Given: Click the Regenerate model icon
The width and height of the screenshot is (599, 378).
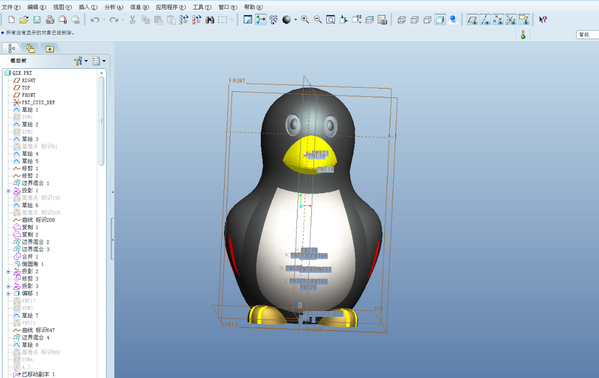Looking at the screenshot, I should pyautogui.click(x=184, y=19).
